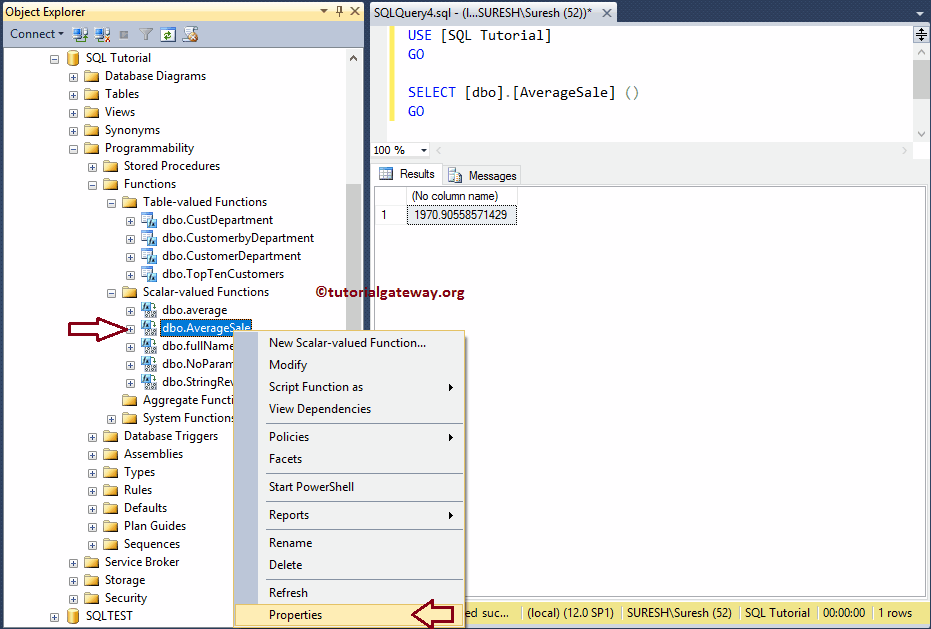Click the dbo.CustomerDepartment function icon

point(149,256)
